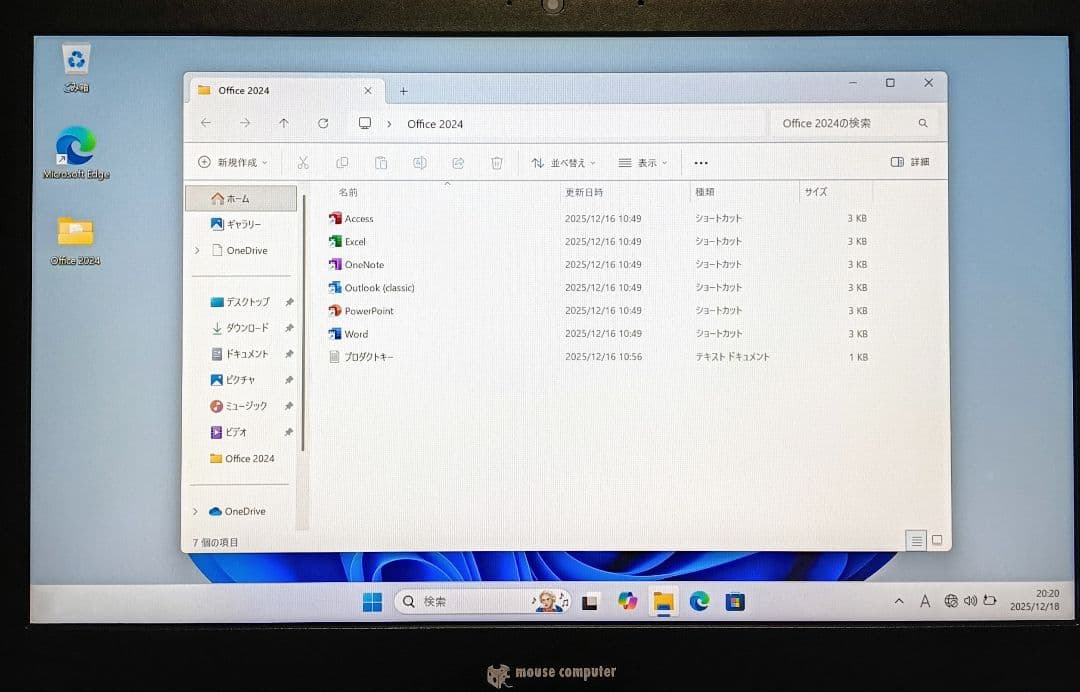Select the Access shortcut icon
This screenshot has width=1080, height=692.
(335, 218)
